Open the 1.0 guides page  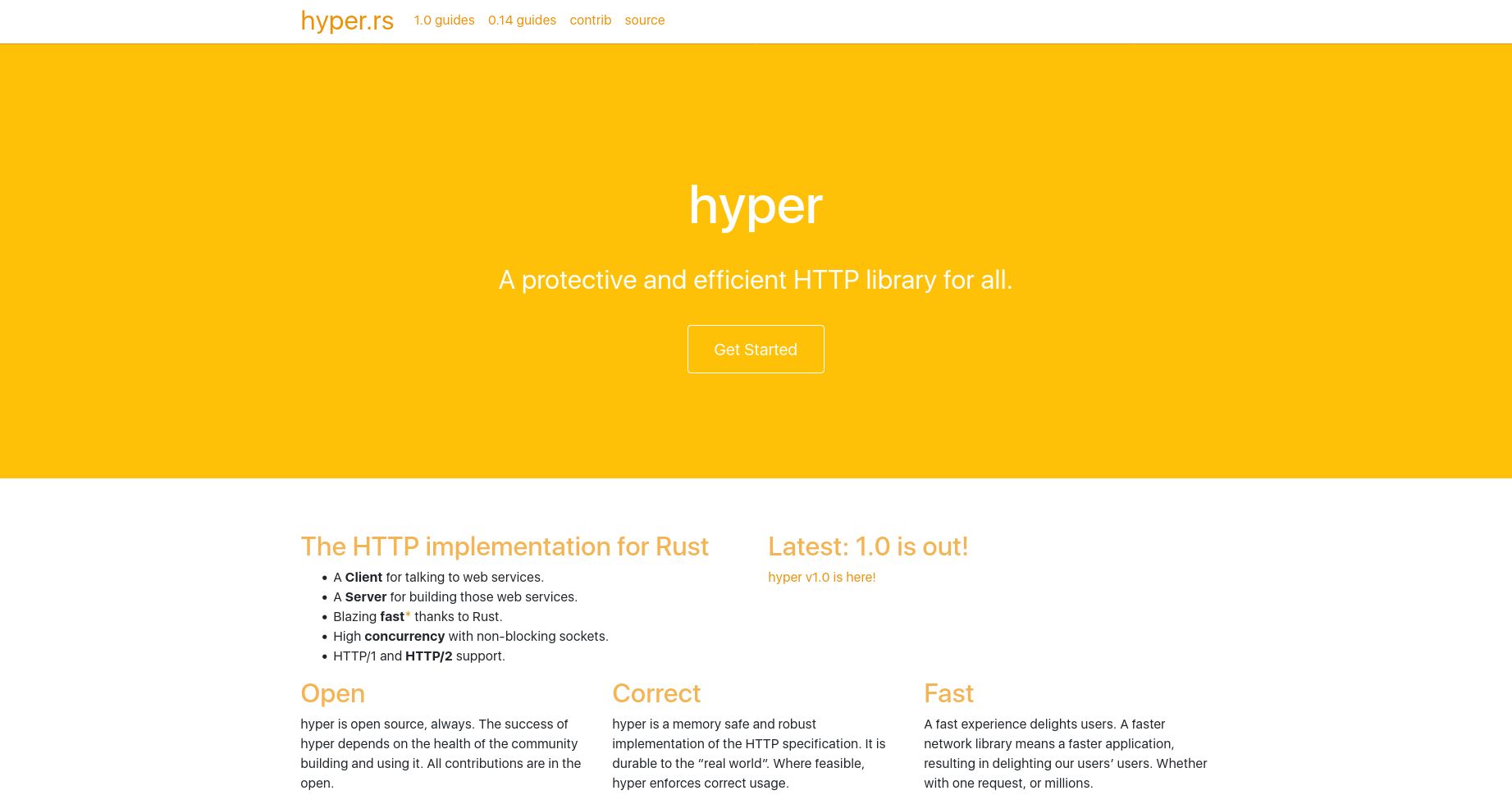[x=444, y=20]
